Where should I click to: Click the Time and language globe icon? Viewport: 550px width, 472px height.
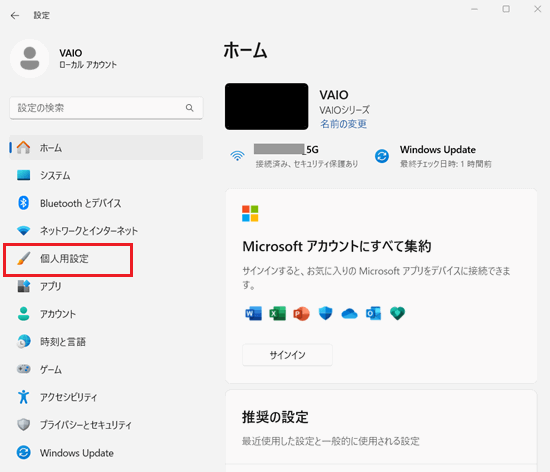[x=24, y=342]
